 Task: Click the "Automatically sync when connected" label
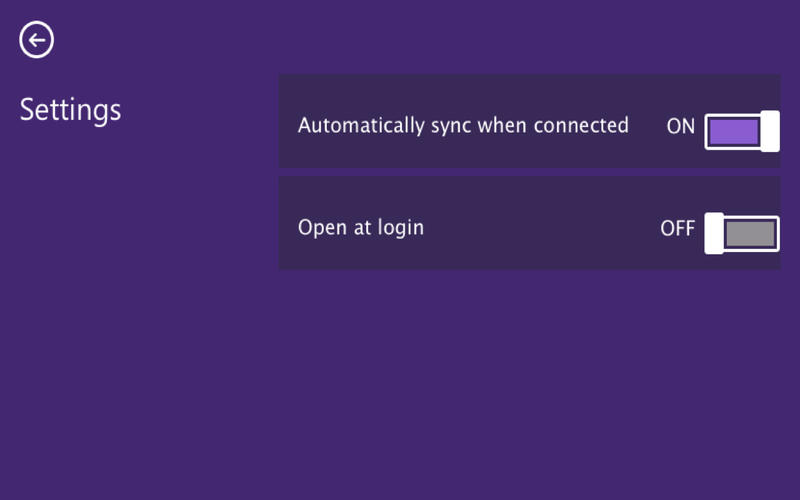(463, 126)
